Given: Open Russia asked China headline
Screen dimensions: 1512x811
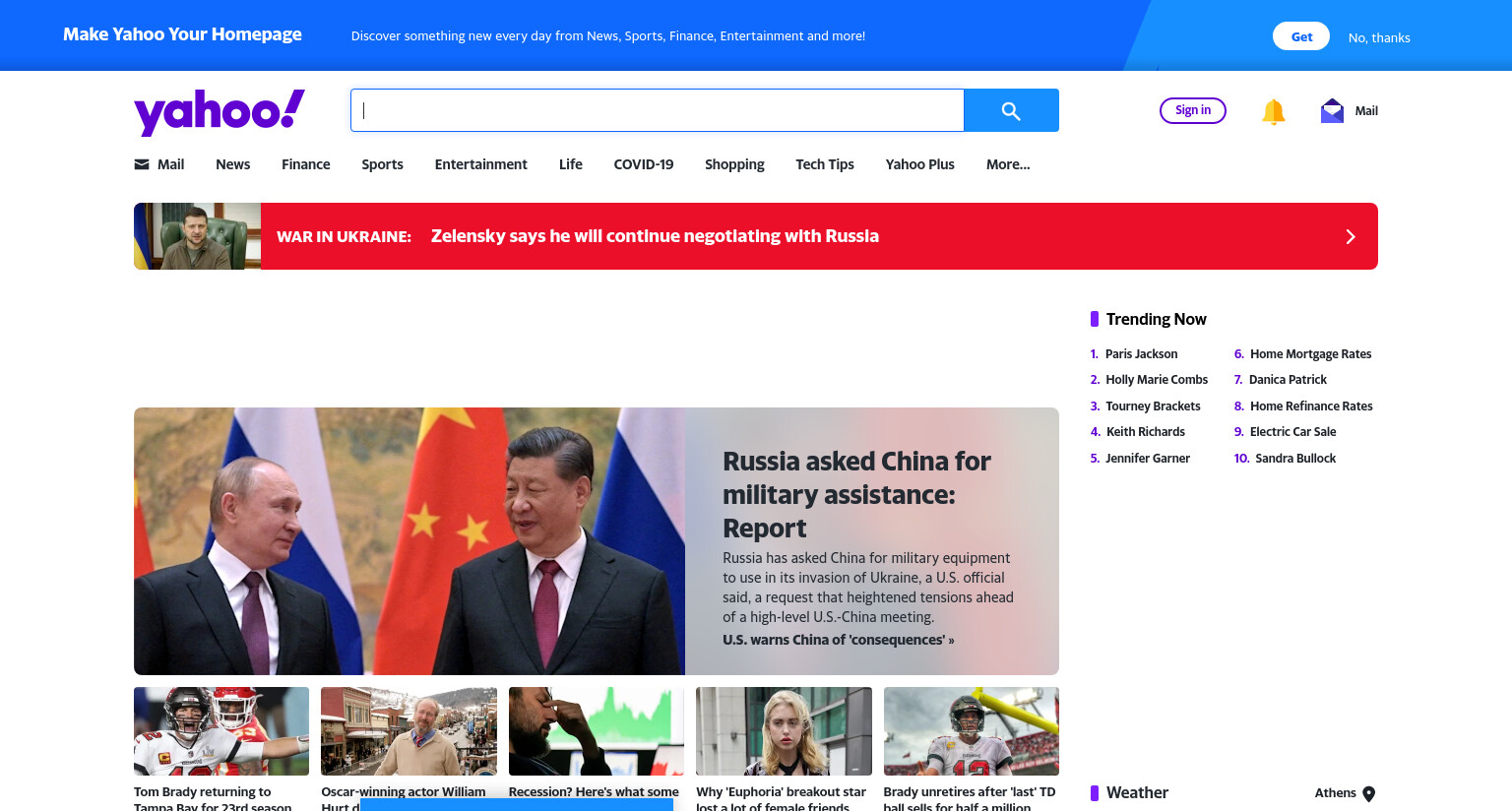Looking at the screenshot, I should 856,494.
